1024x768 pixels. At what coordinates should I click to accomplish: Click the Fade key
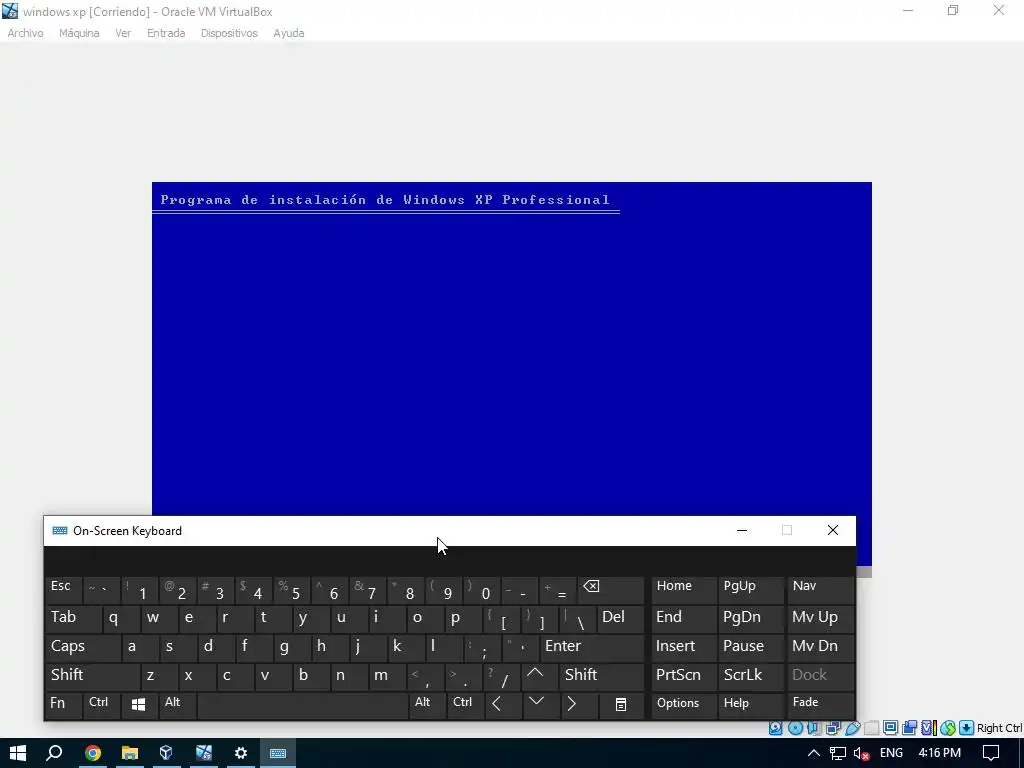pos(821,705)
